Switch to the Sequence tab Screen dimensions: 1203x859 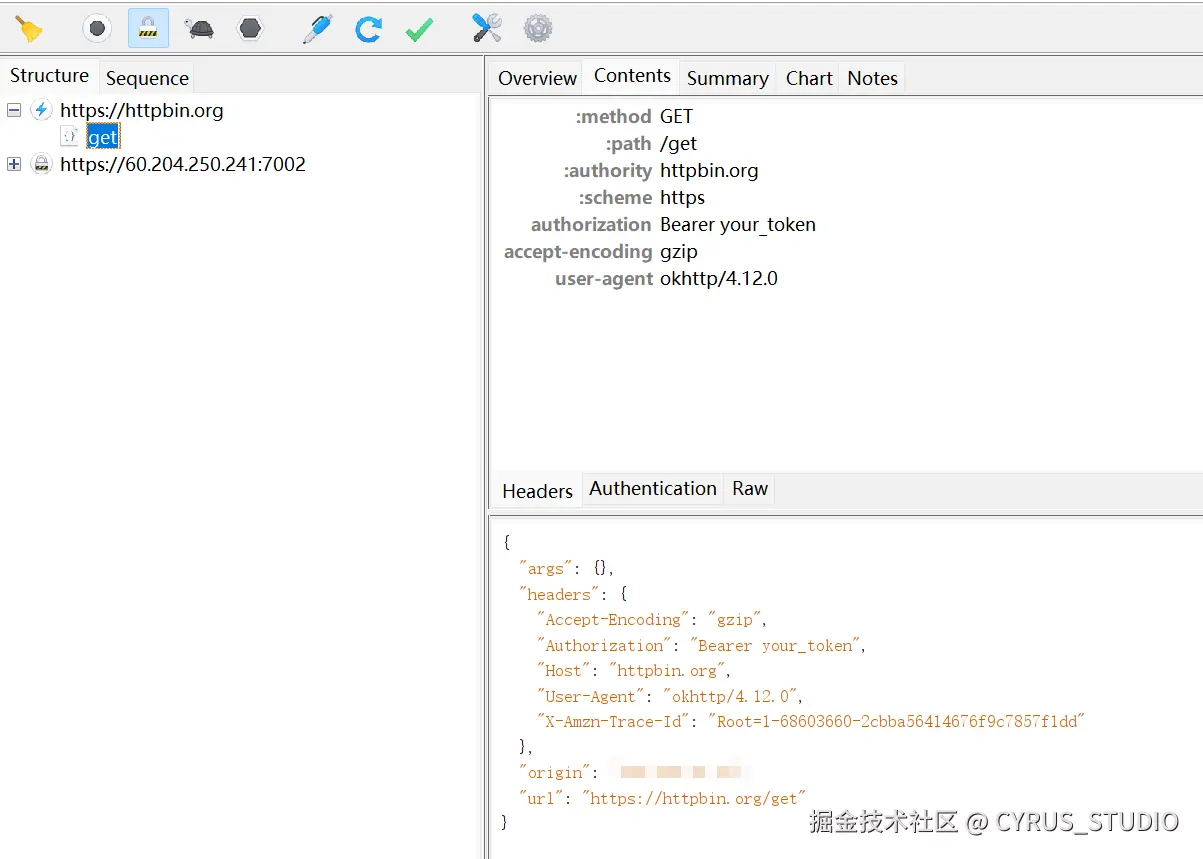[147, 78]
